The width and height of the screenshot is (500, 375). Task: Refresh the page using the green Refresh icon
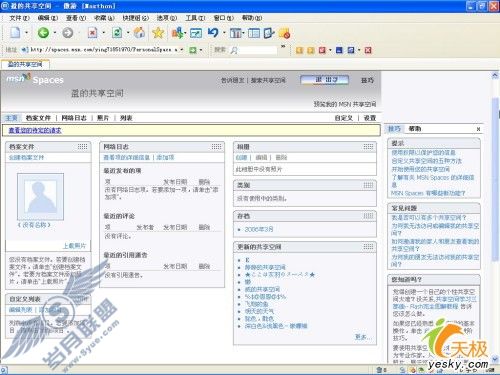(x=117, y=33)
